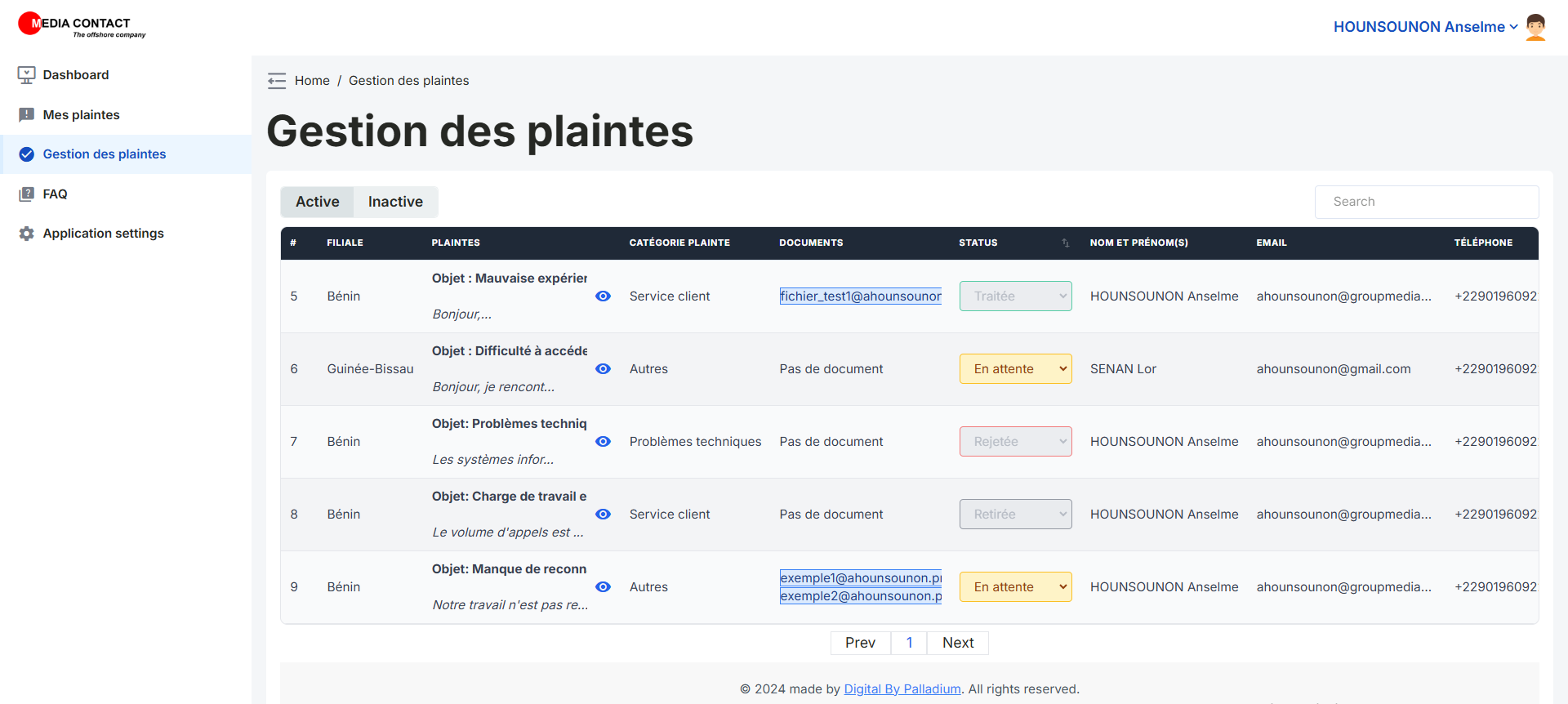This screenshot has height=704, width=1568.
Task: Collapse sidebar using the hamburger menu icon
Action: tap(277, 81)
